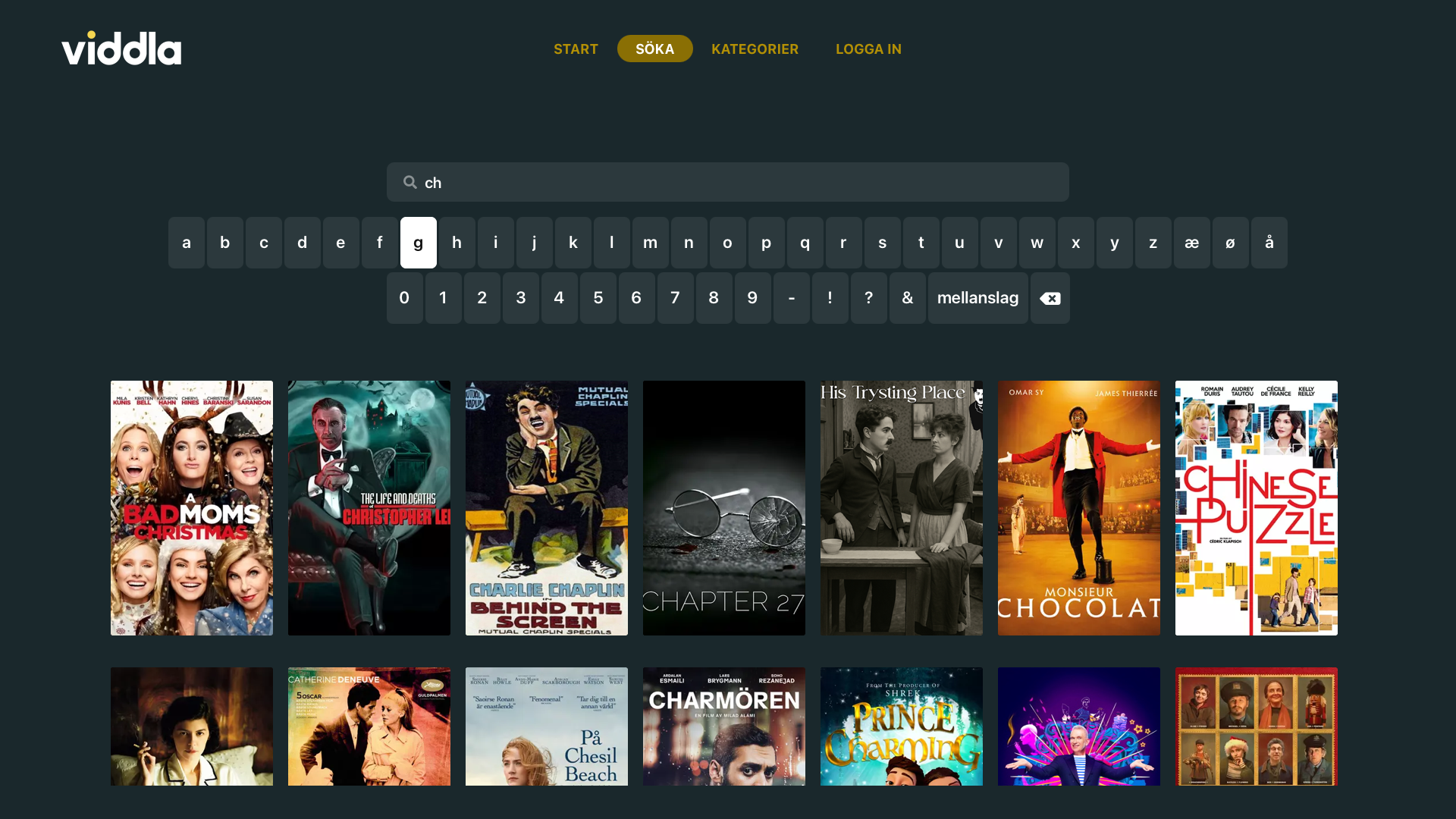This screenshot has height=819, width=1456.
Task: Tap the letter 'w' key
Action: pyautogui.click(x=1037, y=243)
